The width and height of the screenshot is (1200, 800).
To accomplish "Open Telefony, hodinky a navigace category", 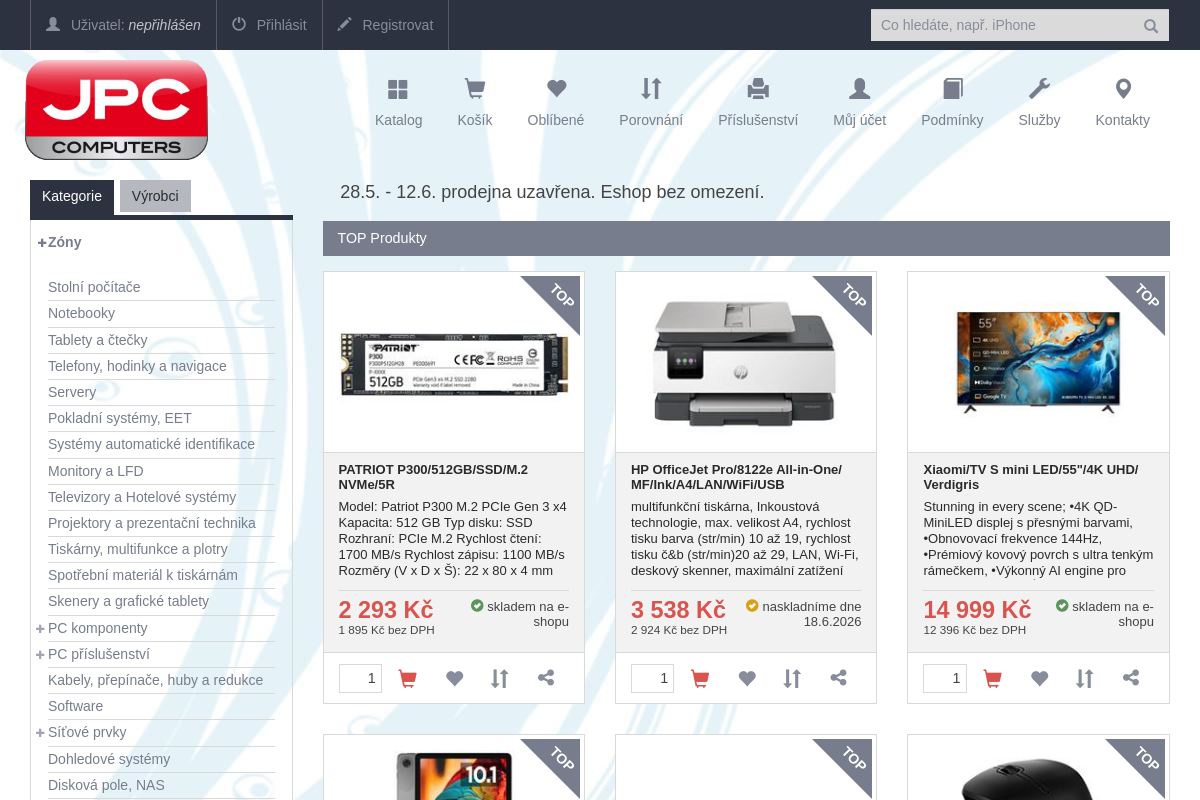I will (x=137, y=366).
